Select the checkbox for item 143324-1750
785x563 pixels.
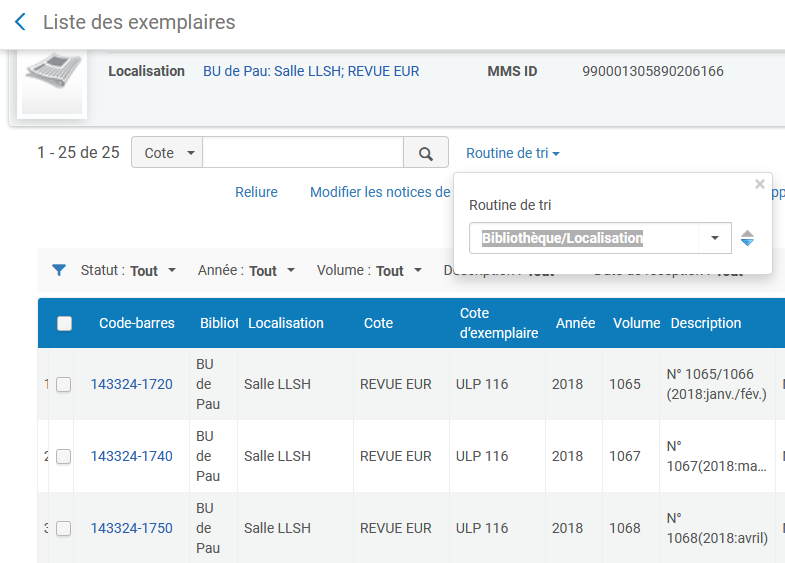[64, 529]
